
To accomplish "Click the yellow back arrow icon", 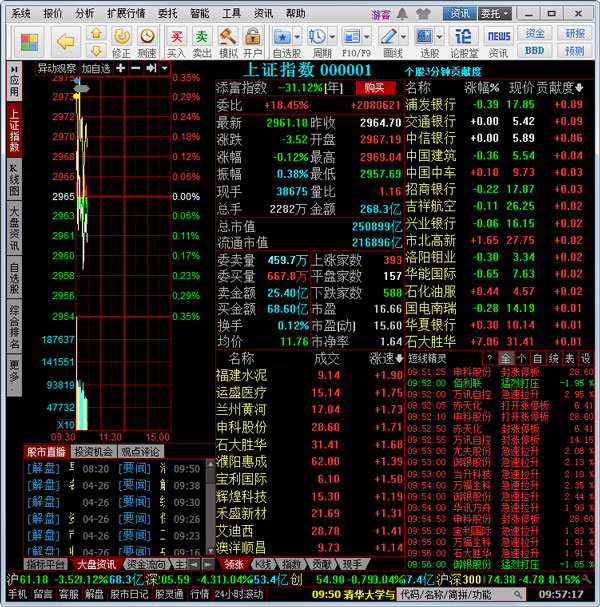I will (65, 41).
